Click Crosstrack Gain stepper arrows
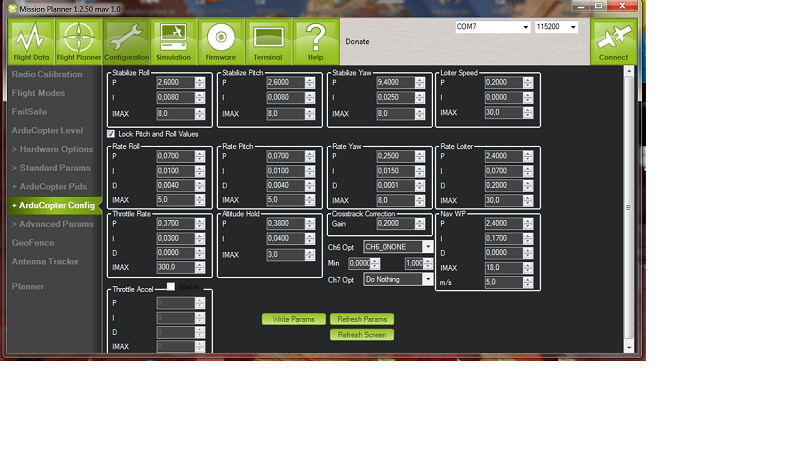 coord(420,223)
